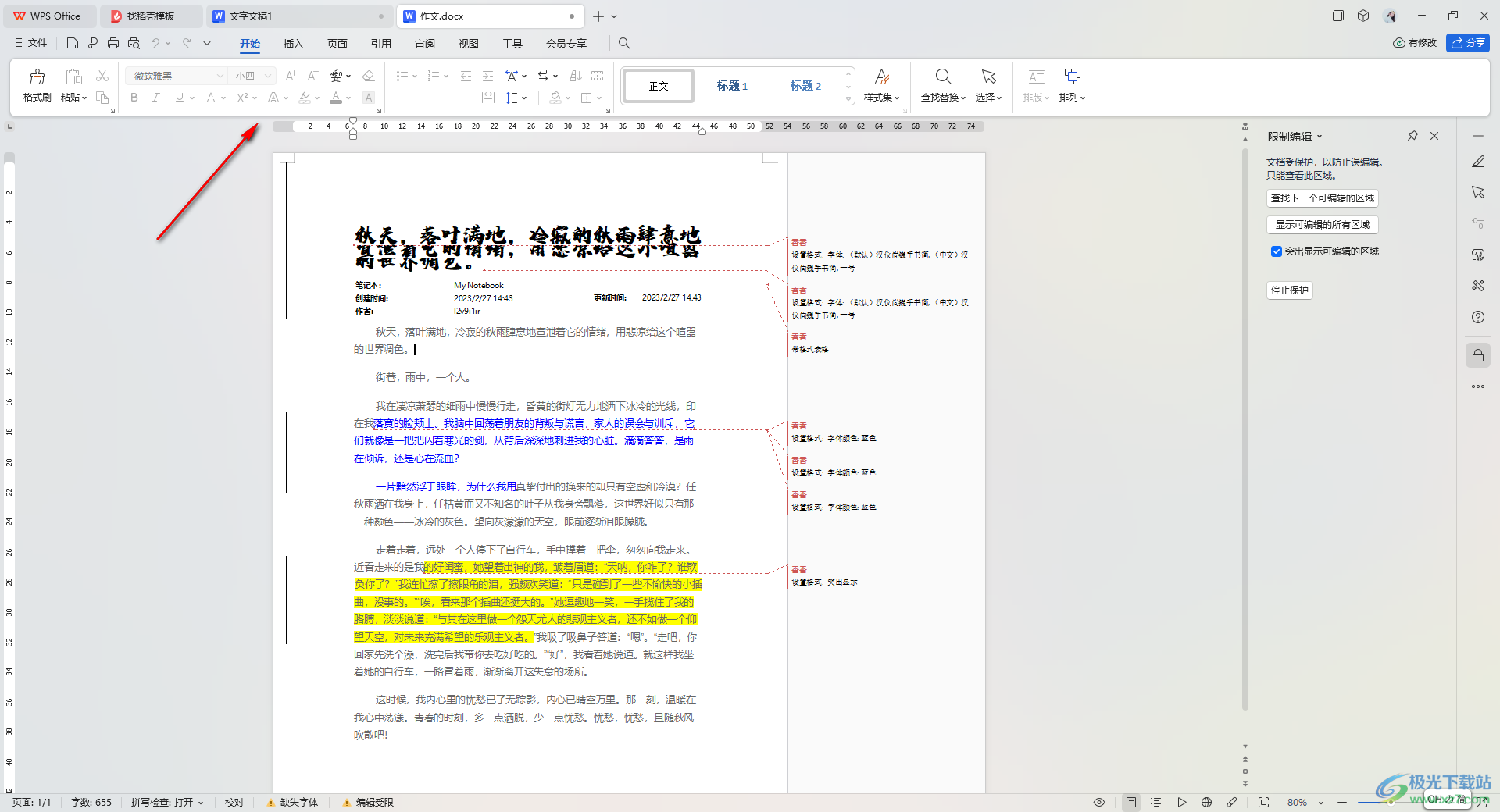1500x812 pixels.
Task: Switch to the 视图 ribbon tab
Action: [469, 44]
